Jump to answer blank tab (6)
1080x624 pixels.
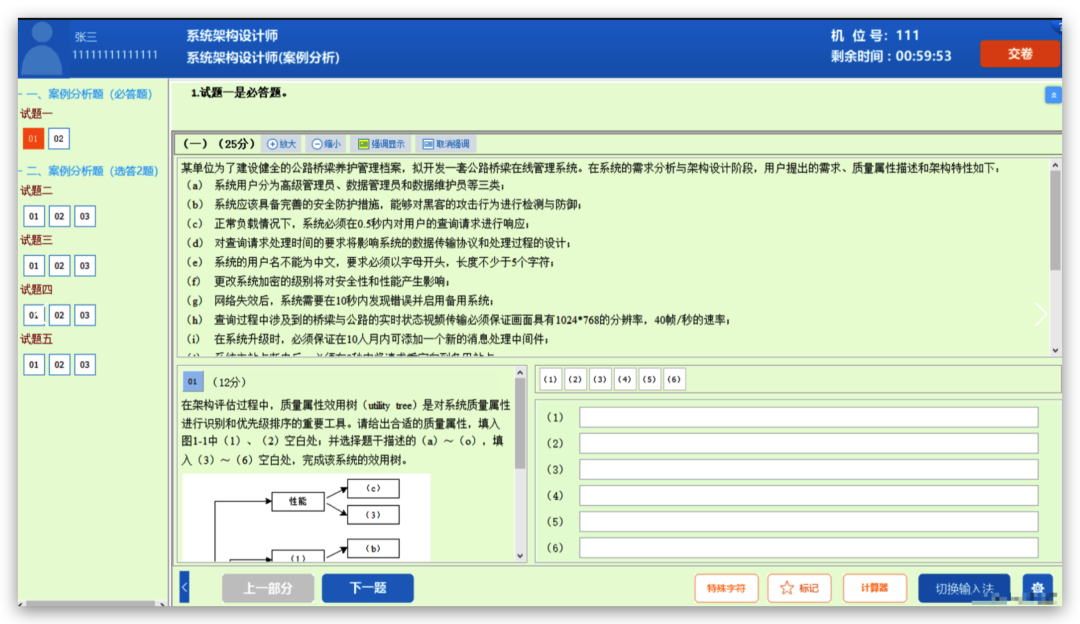tap(674, 379)
